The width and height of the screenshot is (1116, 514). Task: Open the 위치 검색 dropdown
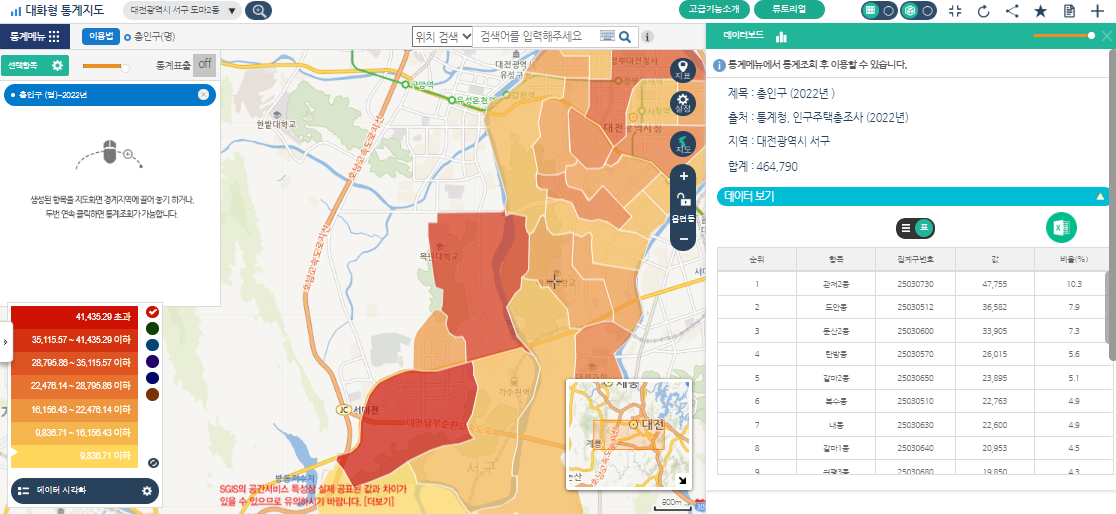(x=443, y=36)
